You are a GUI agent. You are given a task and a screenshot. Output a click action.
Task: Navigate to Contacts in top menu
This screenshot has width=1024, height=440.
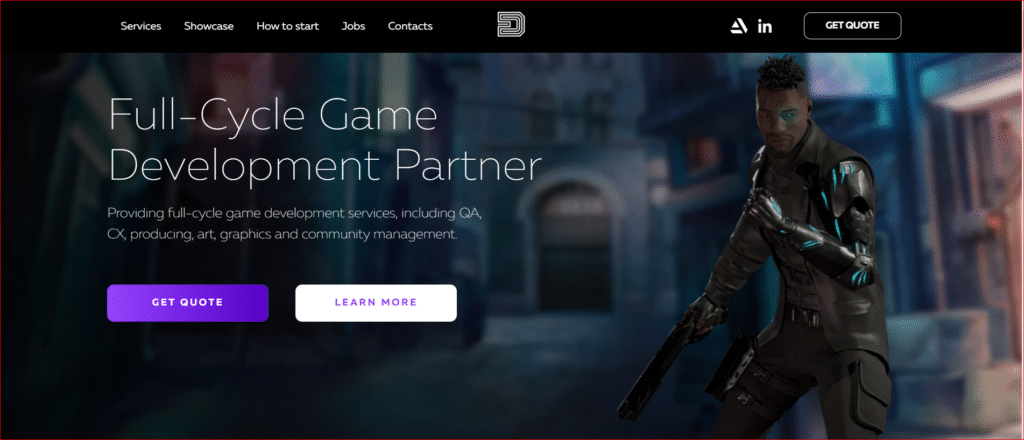pyautogui.click(x=410, y=26)
